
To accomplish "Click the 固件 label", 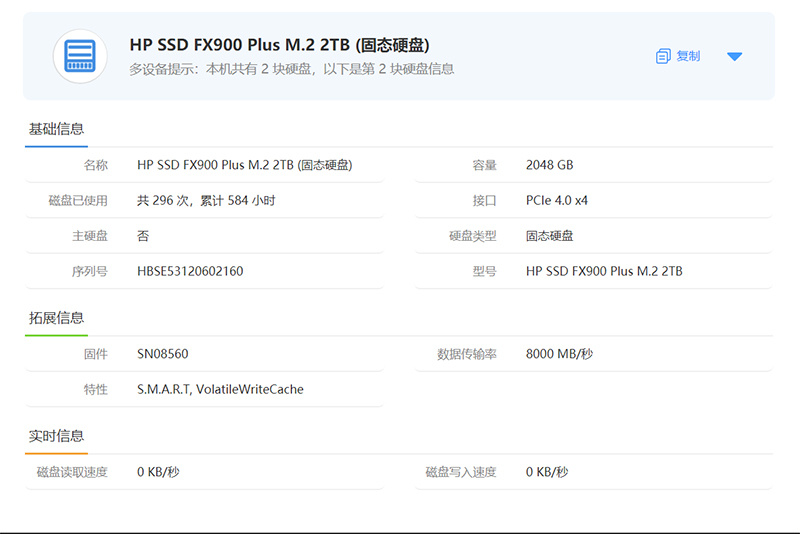I will pyautogui.click(x=96, y=354).
